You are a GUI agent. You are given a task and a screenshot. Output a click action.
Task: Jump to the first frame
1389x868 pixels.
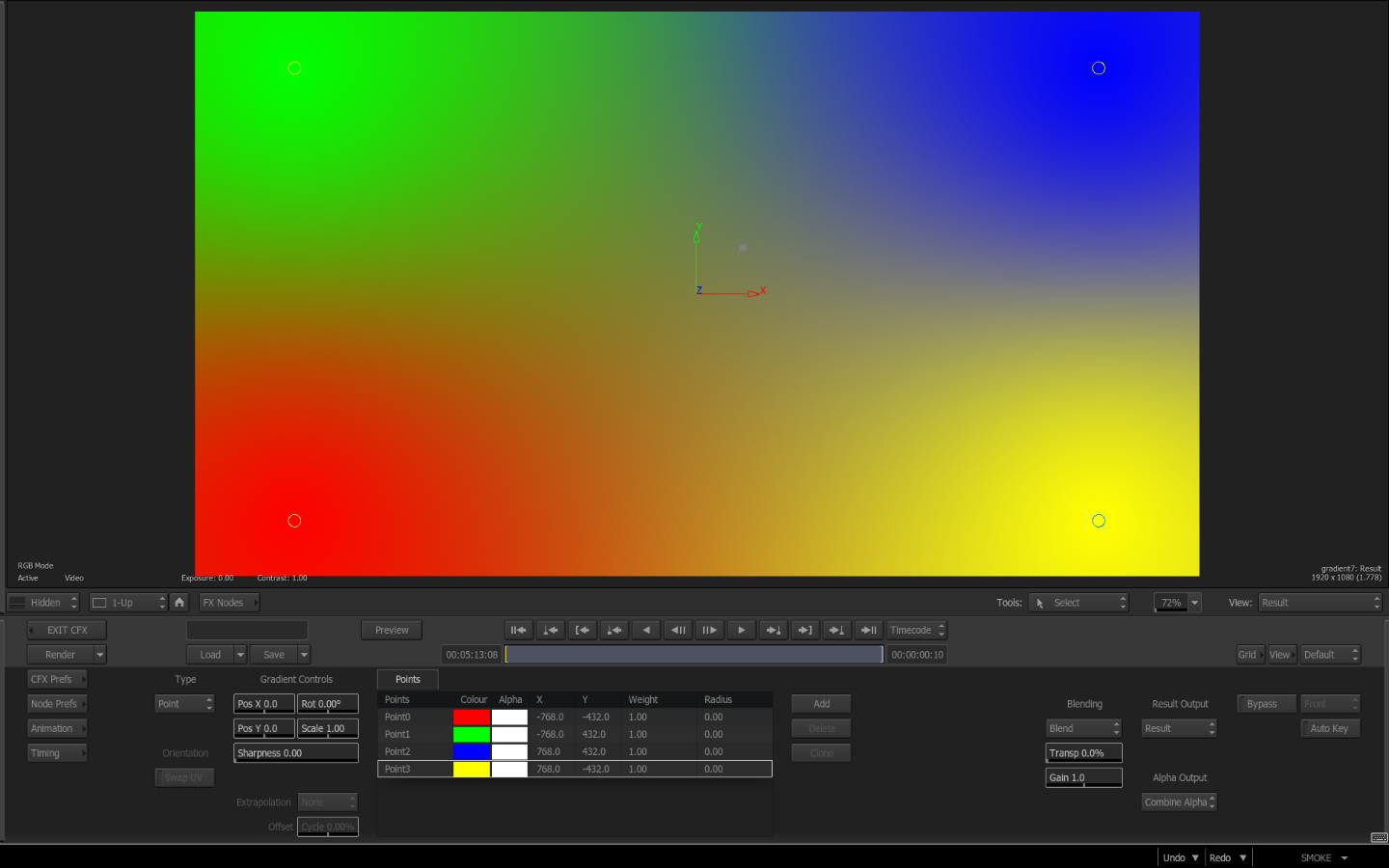coord(519,630)
